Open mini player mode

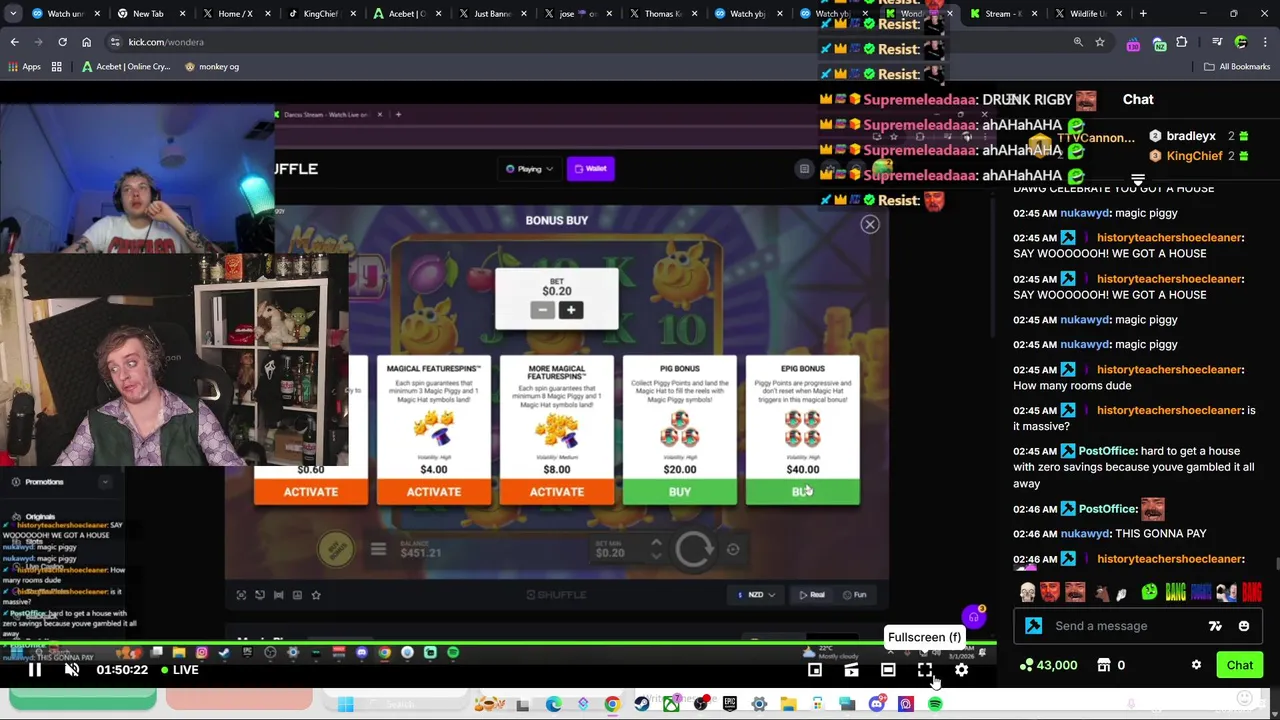(x=815, y=670)
